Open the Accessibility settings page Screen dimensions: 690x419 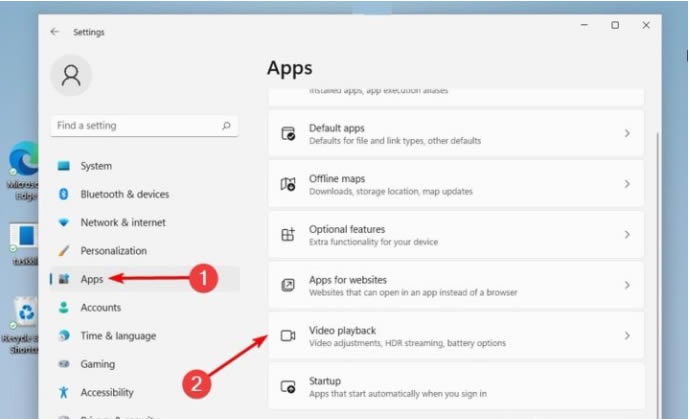106,392
